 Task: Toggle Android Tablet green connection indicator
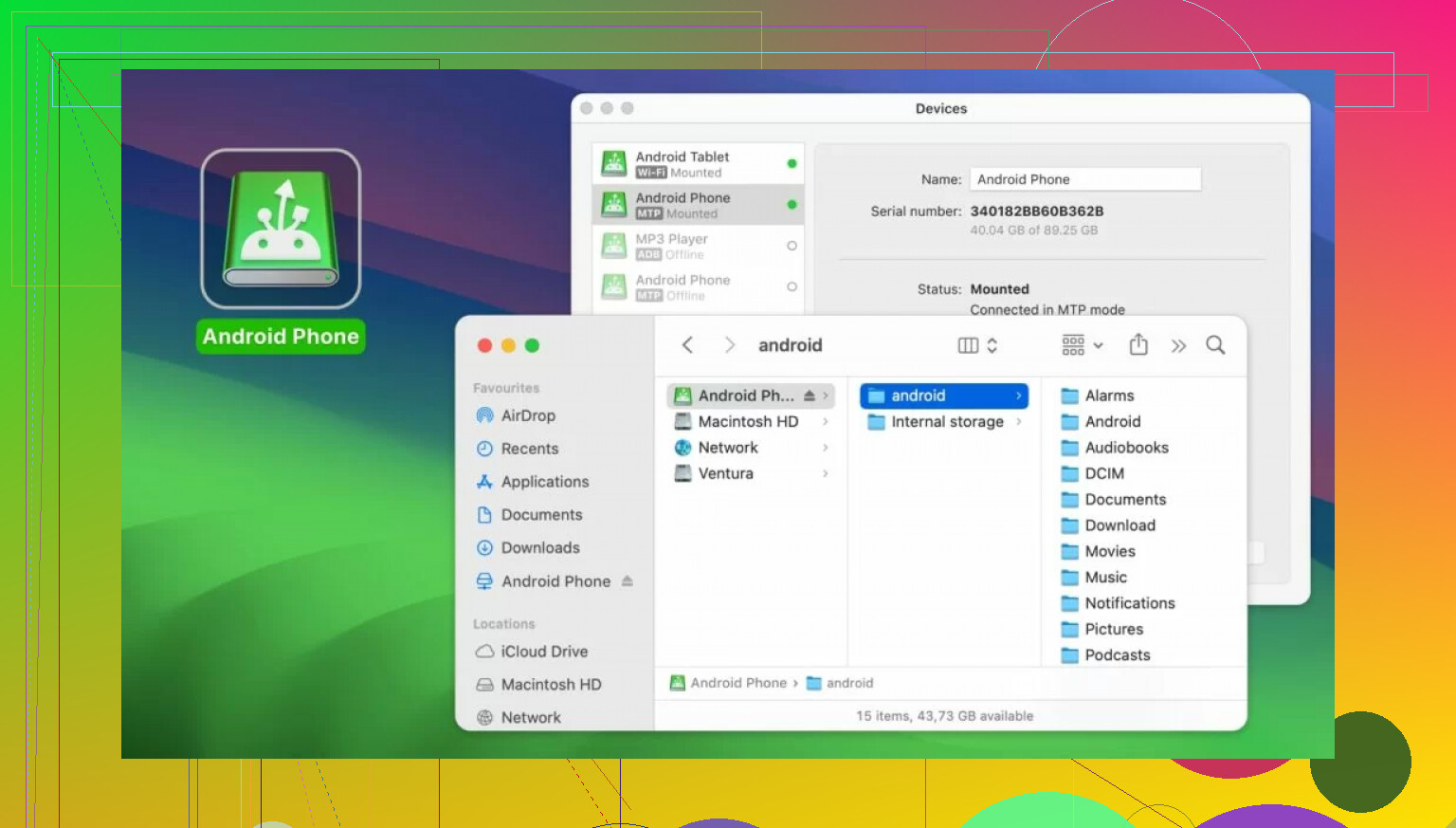point(792,164)
